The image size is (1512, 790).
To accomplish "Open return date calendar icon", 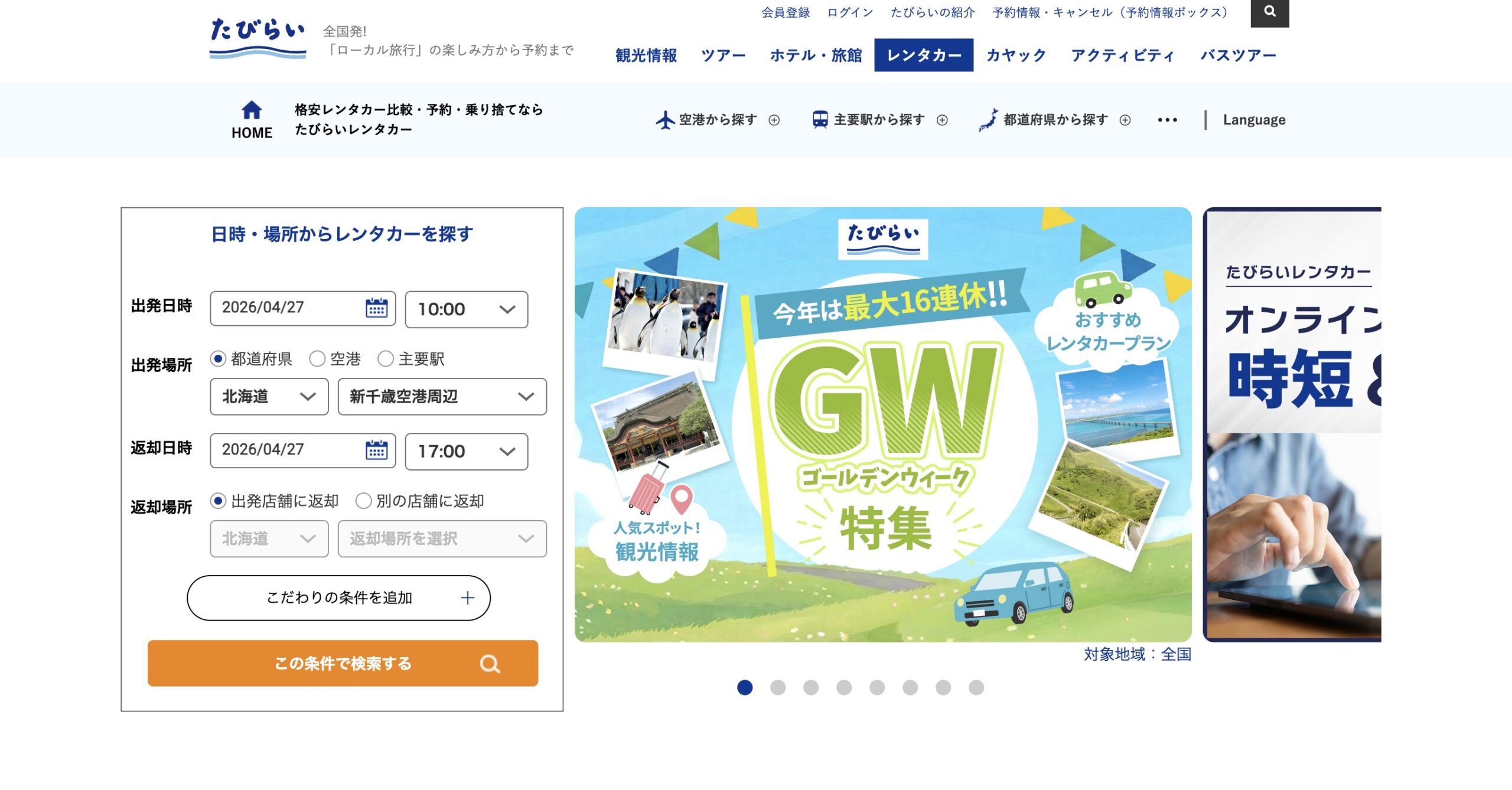I will [376, 450].
